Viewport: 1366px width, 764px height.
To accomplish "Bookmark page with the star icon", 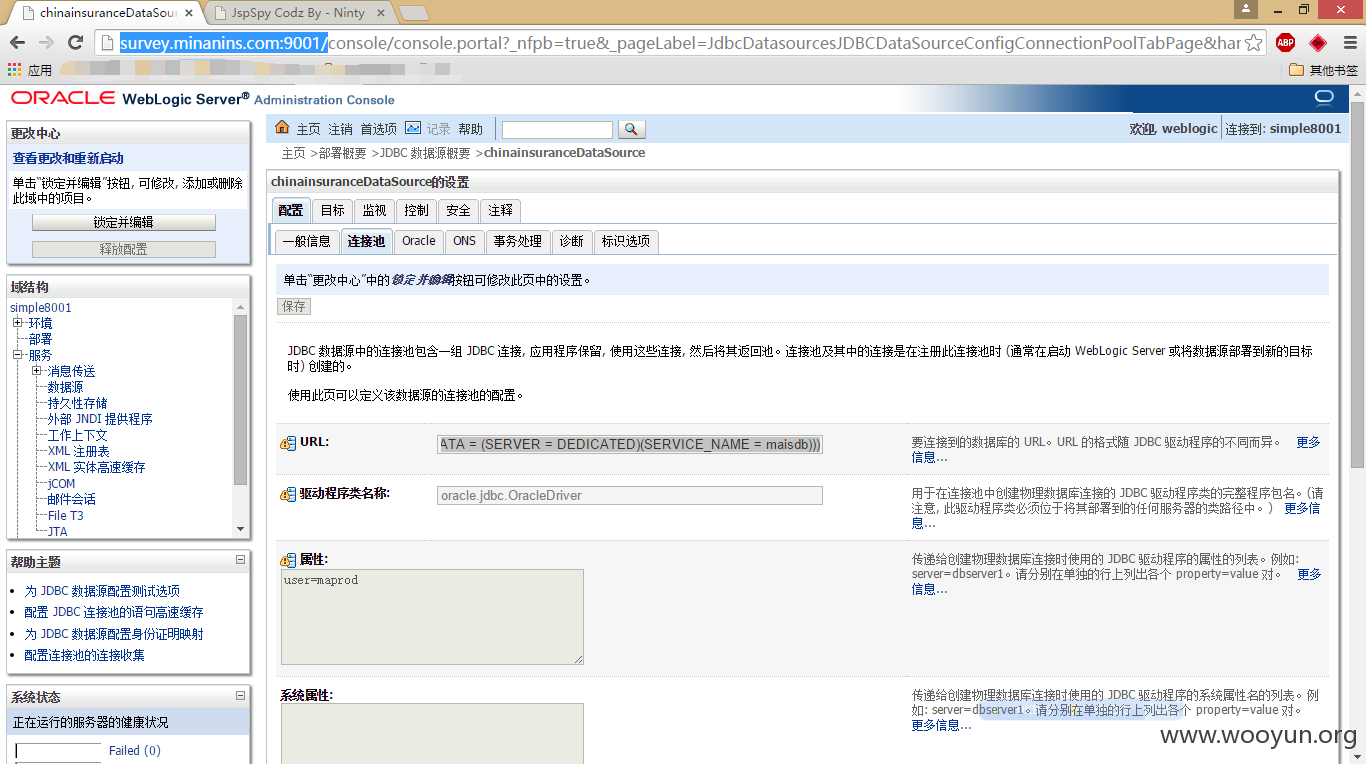I will click(x=1253, y=43).
